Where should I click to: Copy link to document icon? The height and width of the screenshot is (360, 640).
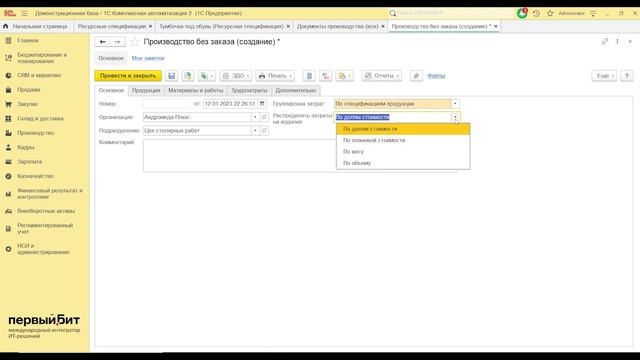605,41
